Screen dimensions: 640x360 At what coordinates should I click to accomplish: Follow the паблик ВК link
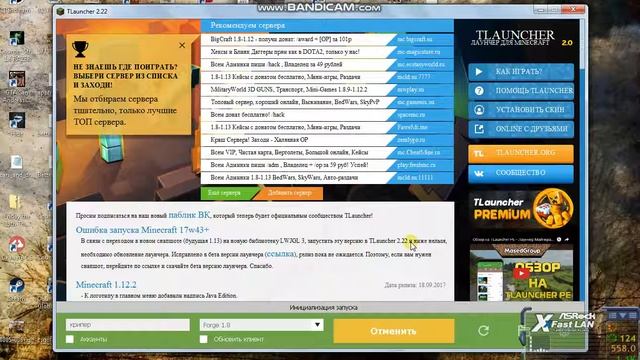click(x=189, y=215)
